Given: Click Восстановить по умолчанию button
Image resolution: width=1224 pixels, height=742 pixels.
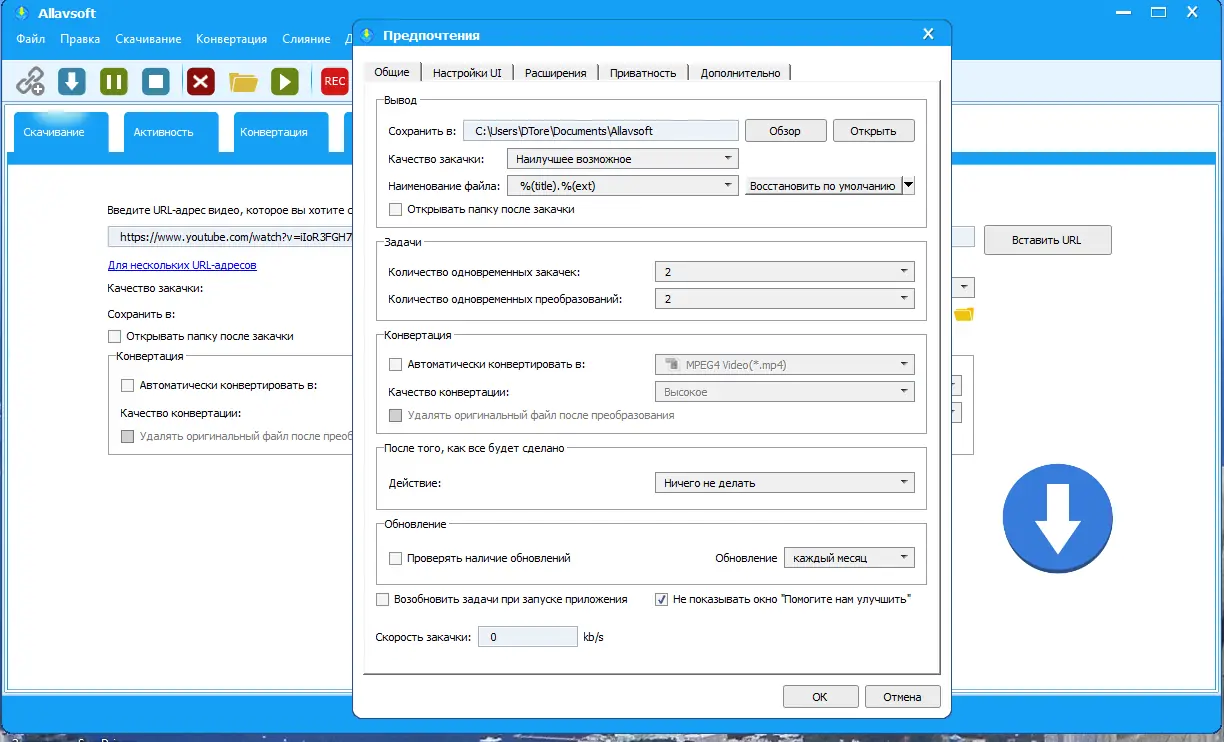Looking at the screenshot, I should [823, 185].
